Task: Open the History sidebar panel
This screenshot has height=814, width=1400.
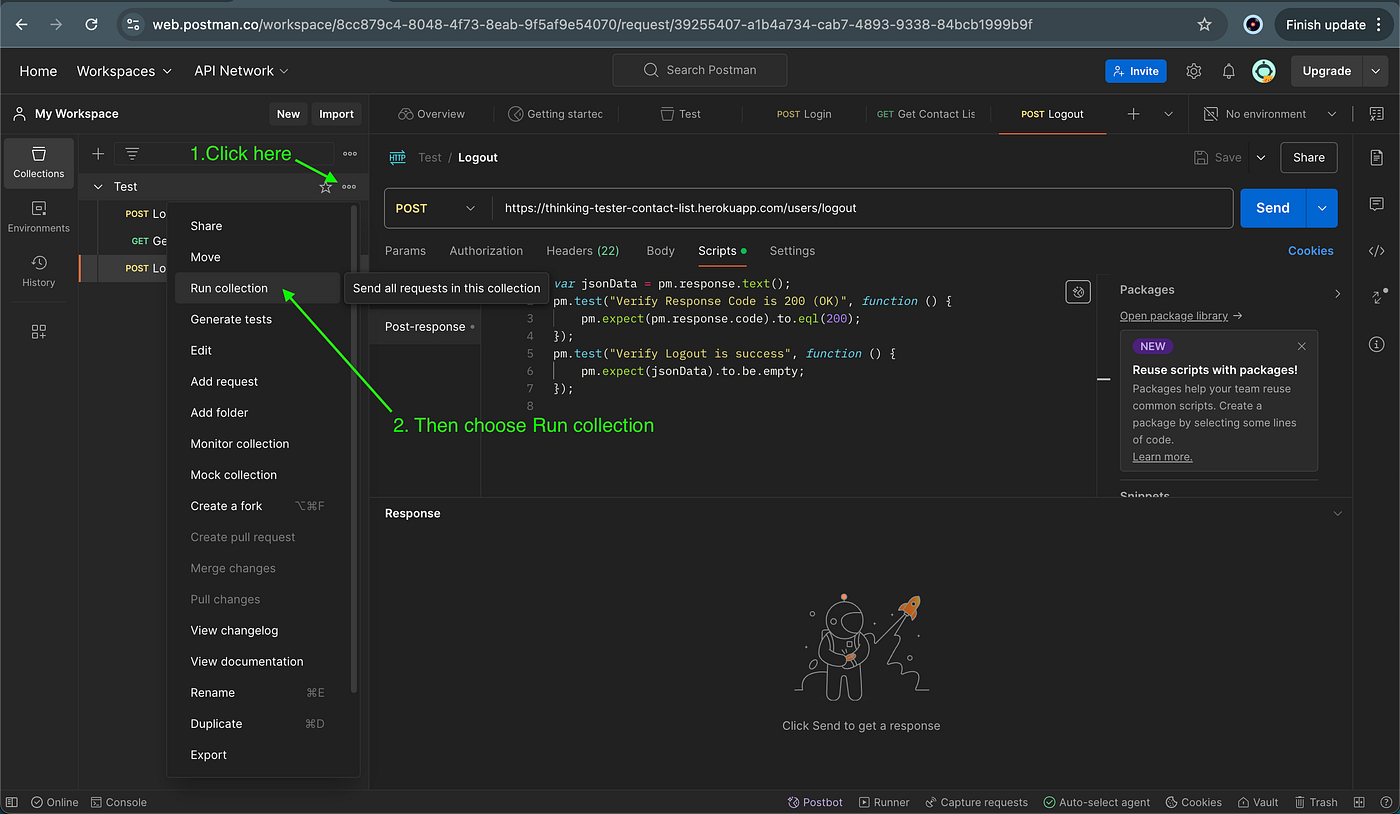Action: pyautogui.click(x=39, y=271)
